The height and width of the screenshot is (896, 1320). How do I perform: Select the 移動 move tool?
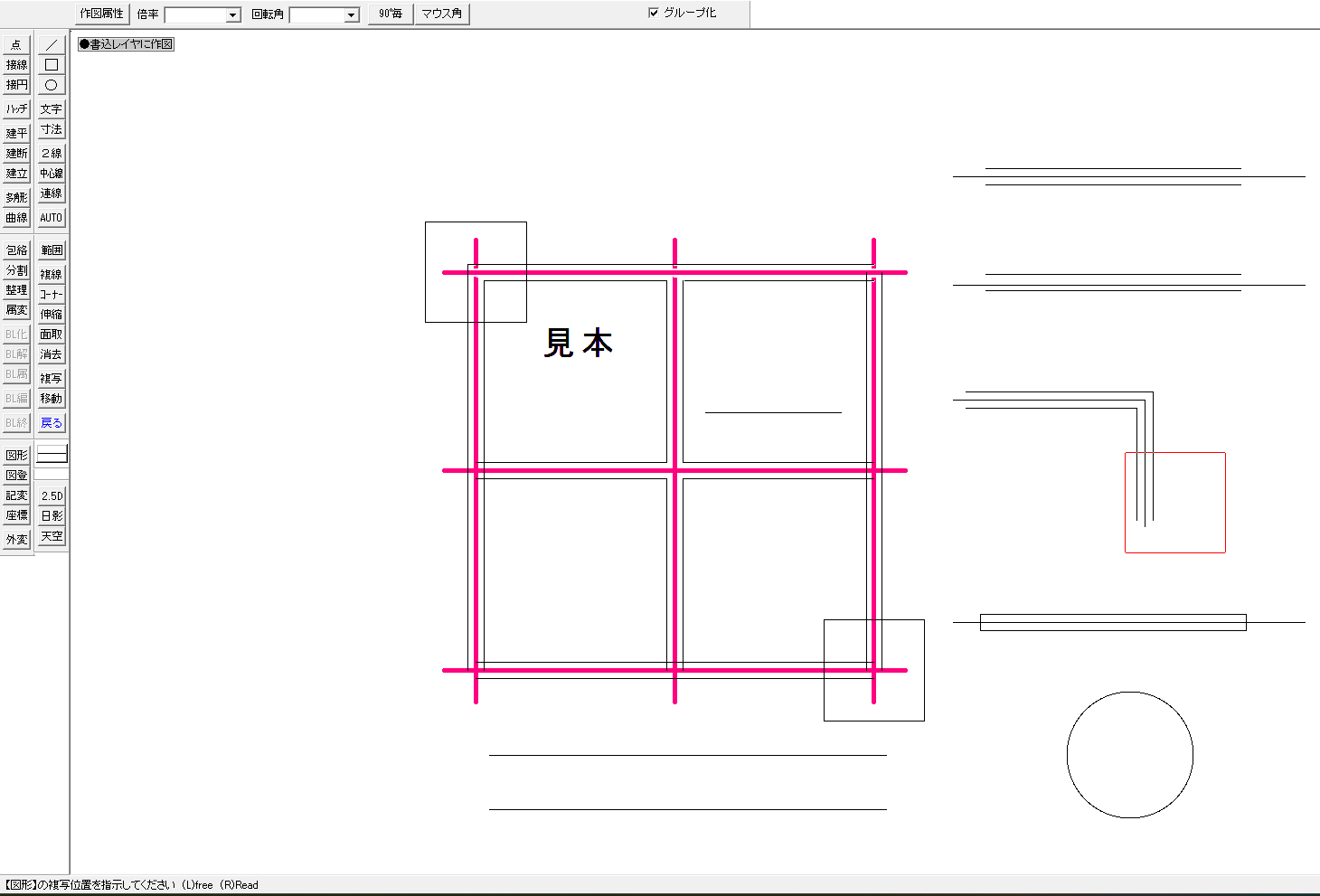[52, 398]
